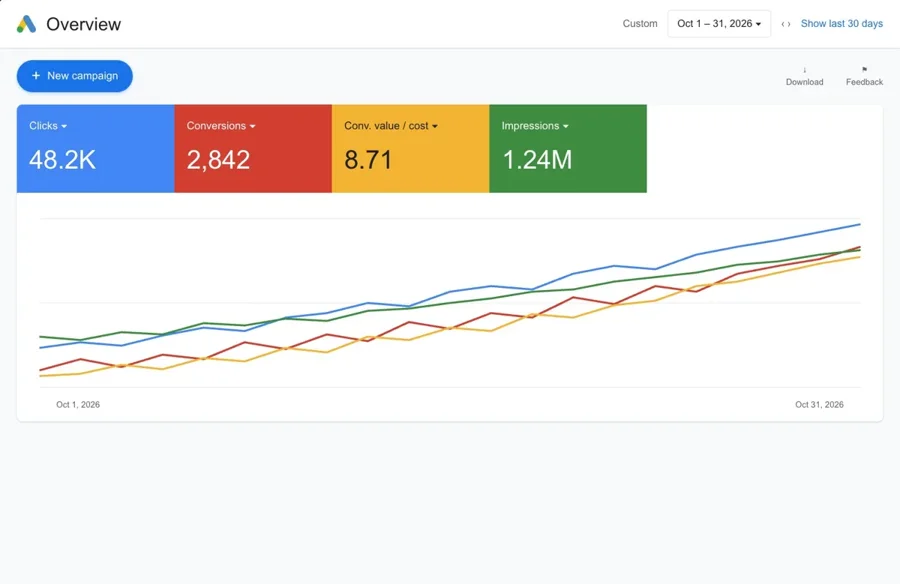The image size is (900, 584).
Task: Expand the Clicks metric dropdown
Action: (x=48, y=126)
